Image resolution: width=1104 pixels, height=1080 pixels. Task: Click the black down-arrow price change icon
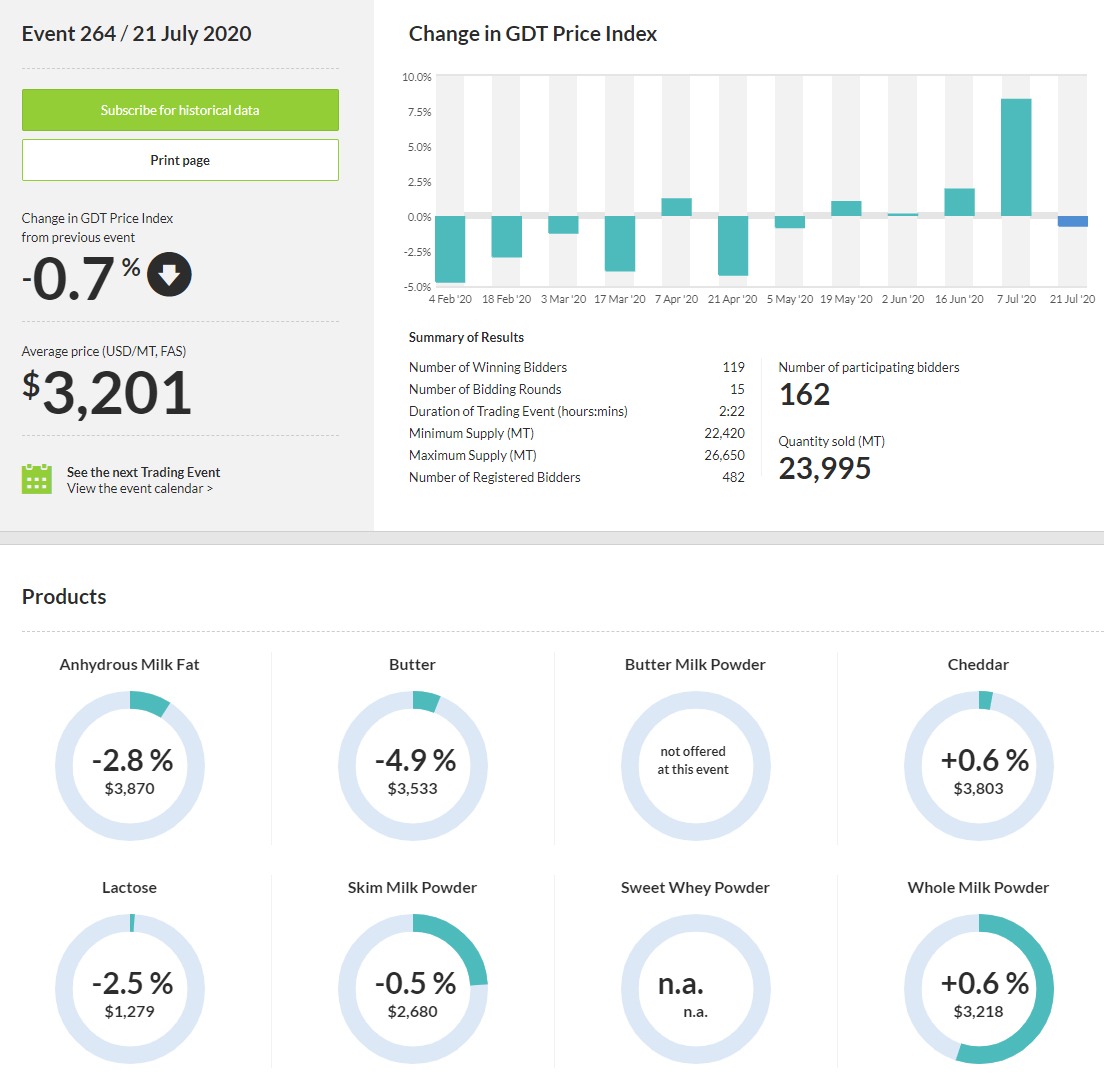tap(169, 276)
